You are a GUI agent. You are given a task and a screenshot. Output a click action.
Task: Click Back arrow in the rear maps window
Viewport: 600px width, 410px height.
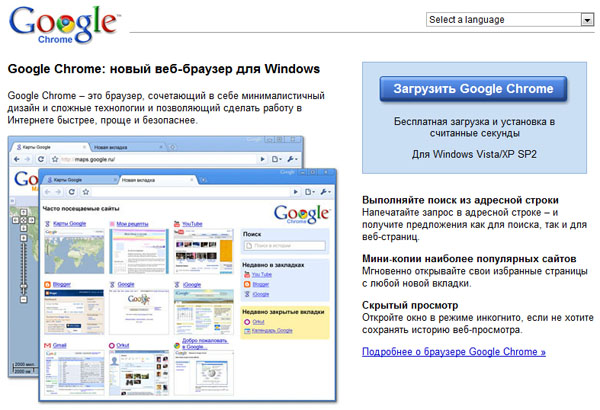coord(16,159)
